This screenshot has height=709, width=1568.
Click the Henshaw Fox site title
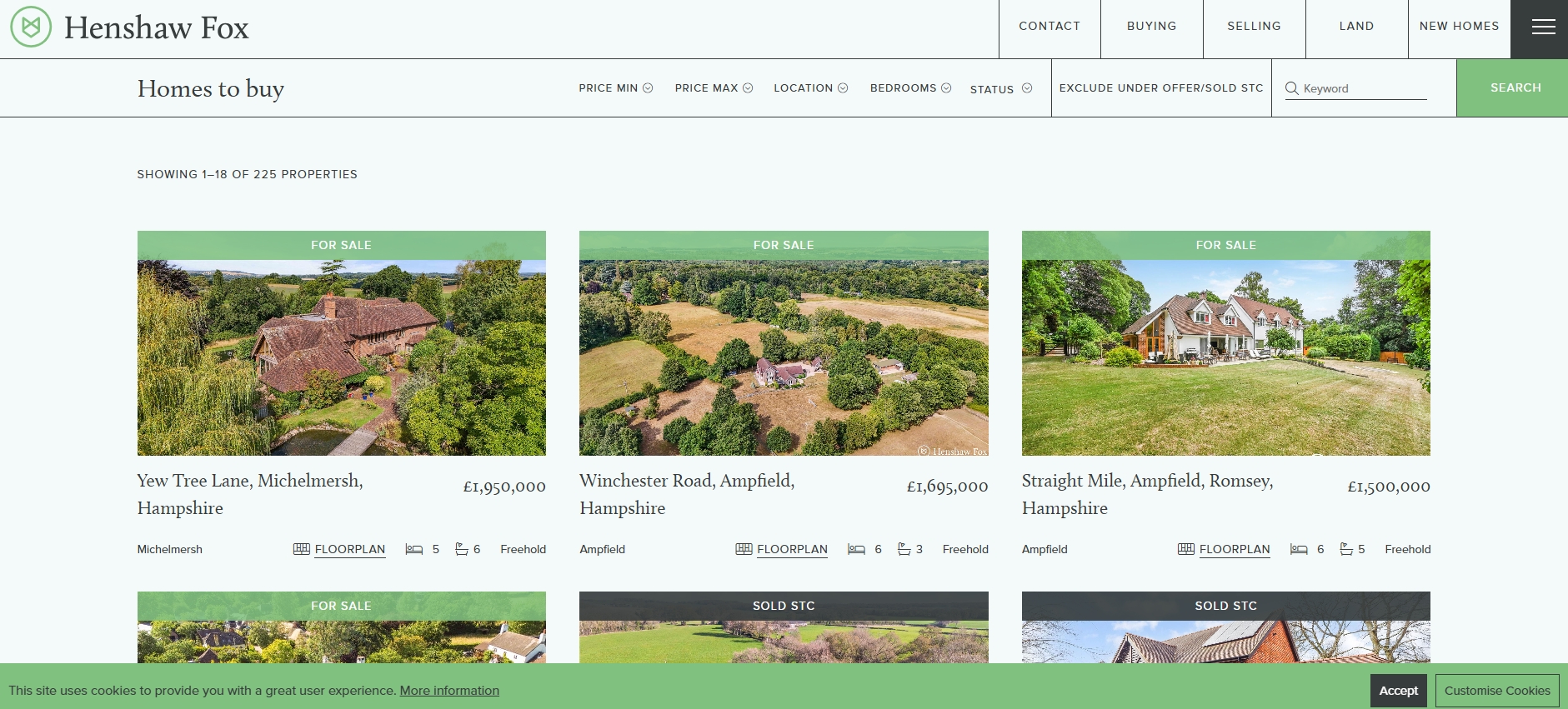tap(157, 27)
